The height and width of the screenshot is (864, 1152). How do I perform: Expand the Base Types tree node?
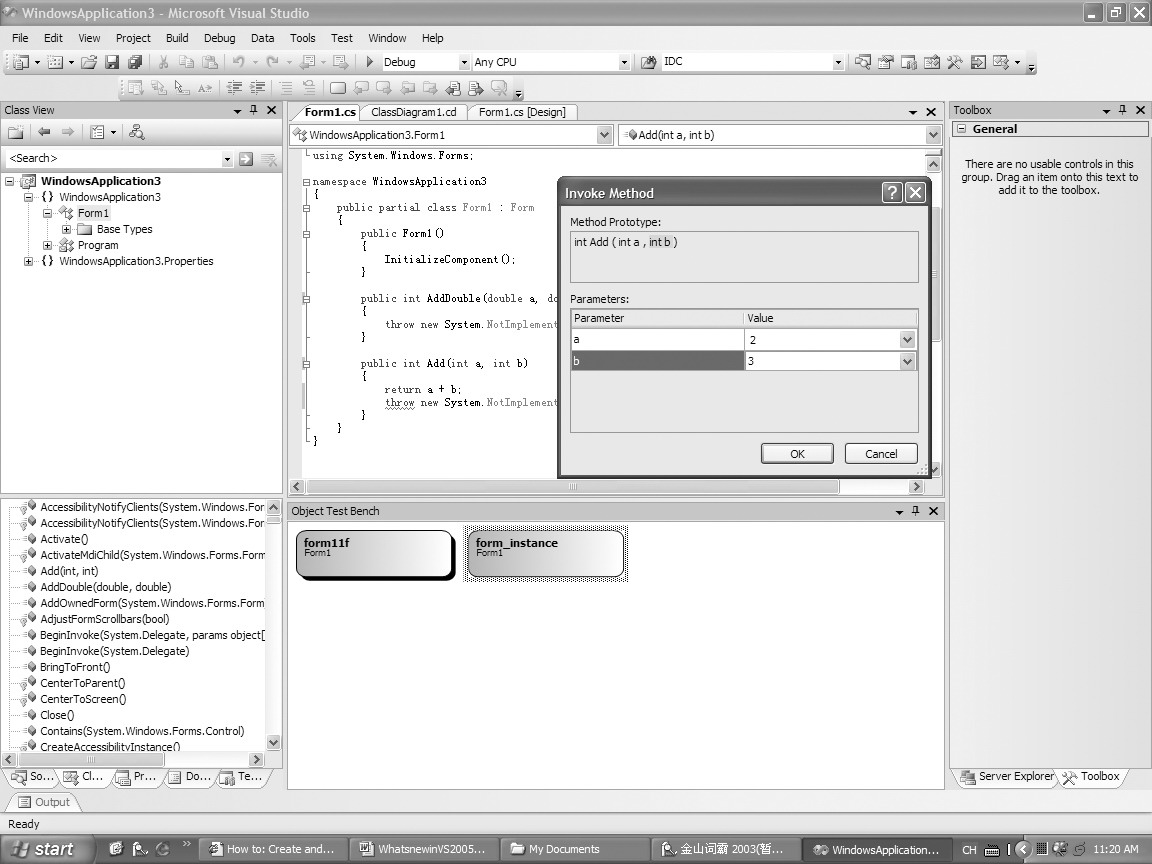[x=66, y=229]
